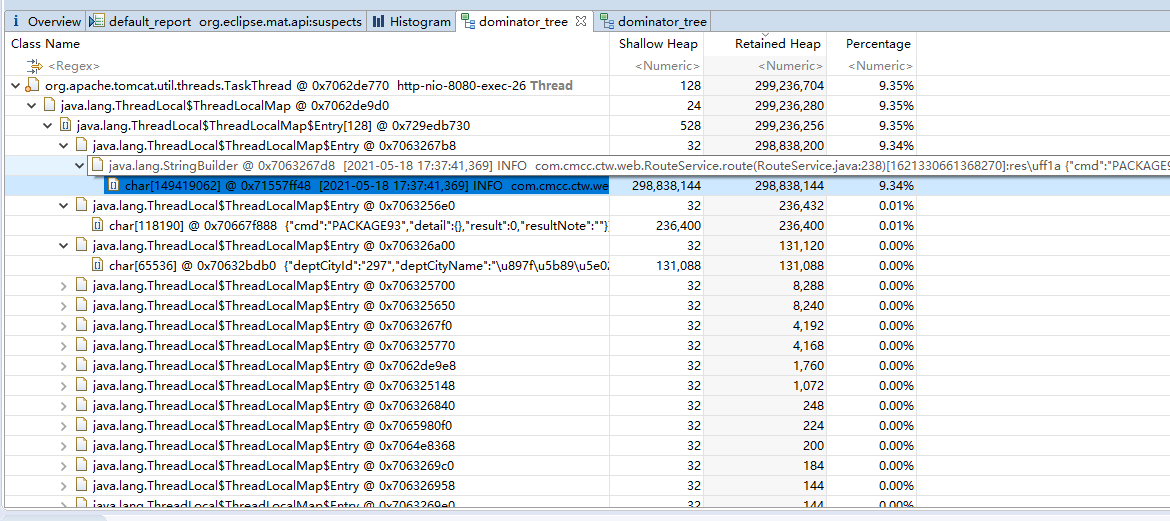The width and height of the screenshot is (1170, 521).
Task: Click the Regex filter field
Action: pos(73,66)
